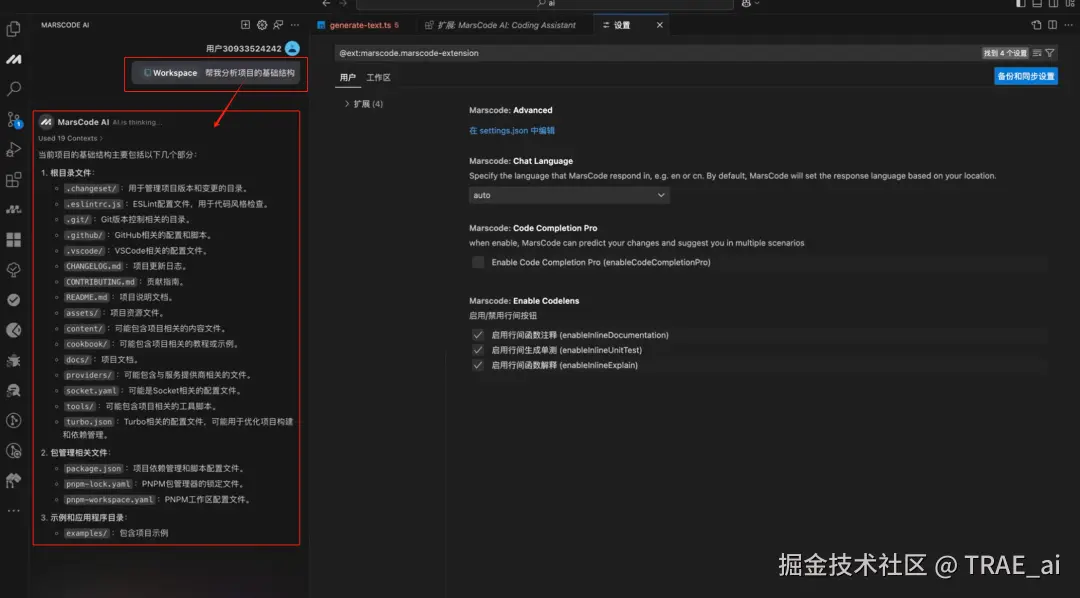Click the .github/ entry
The width and height of the screenshot is (1080, 598).
point(85,235)
